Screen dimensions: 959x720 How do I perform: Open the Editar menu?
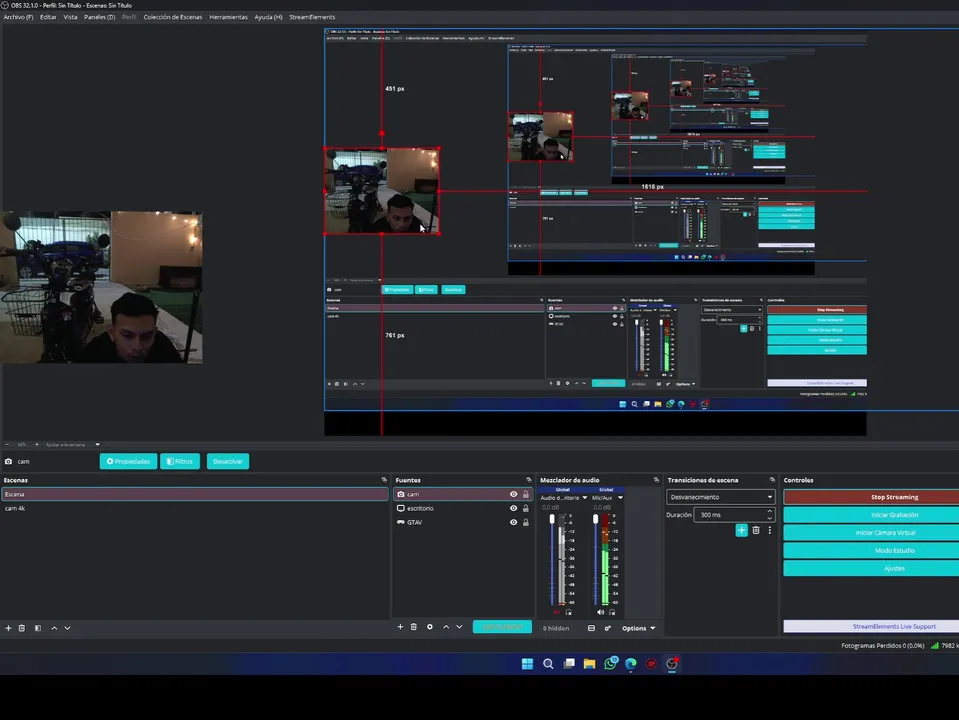point(48,17)
